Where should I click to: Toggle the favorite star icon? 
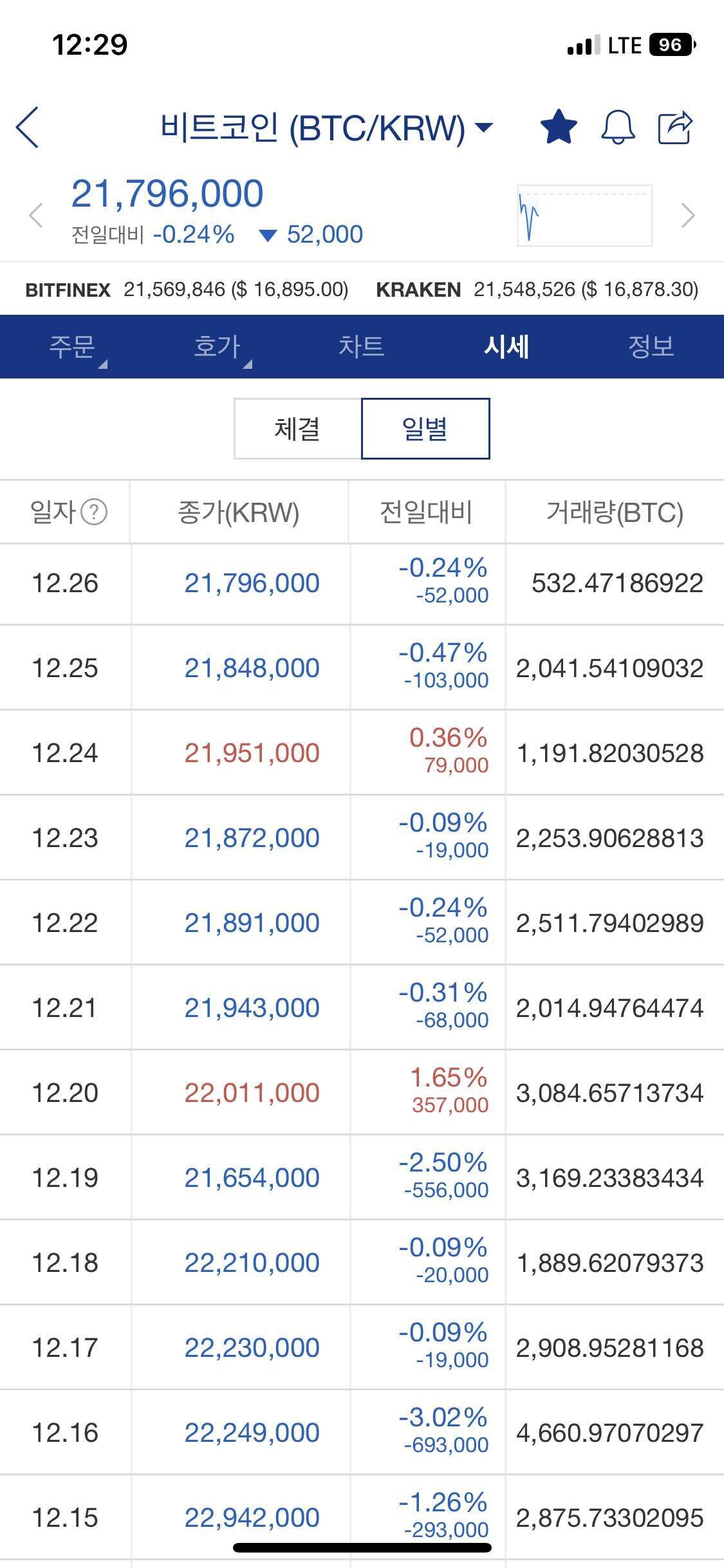[559, 127]
